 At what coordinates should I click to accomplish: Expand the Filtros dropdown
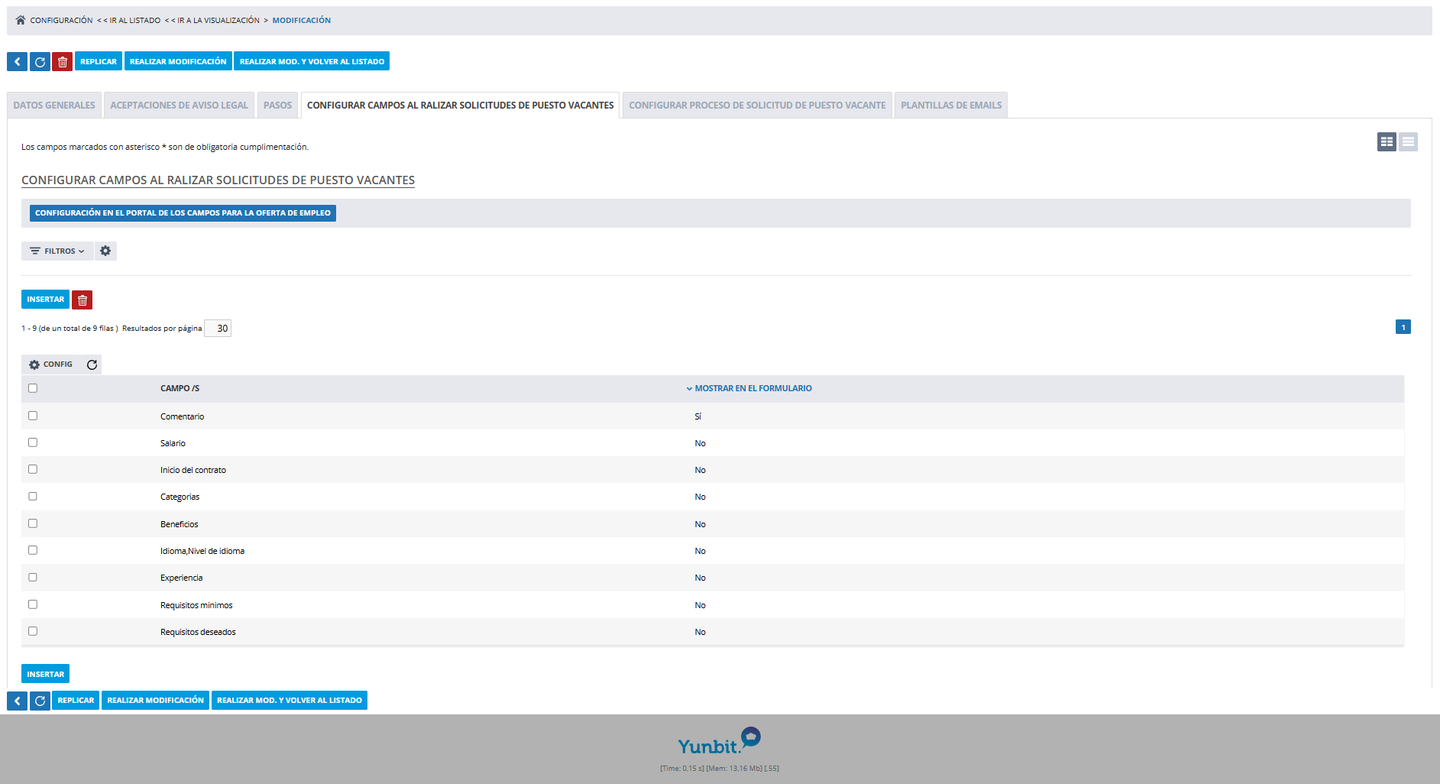(57, 251)
